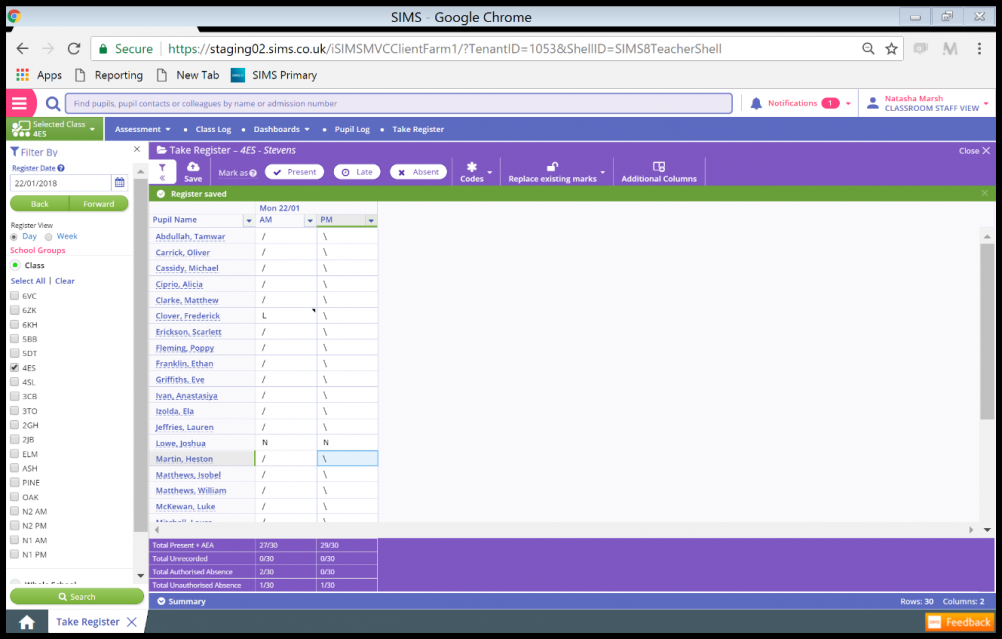
Task: Check the N2 AM class checkbox
Action: pyautogui.click(x=14, y=511)
